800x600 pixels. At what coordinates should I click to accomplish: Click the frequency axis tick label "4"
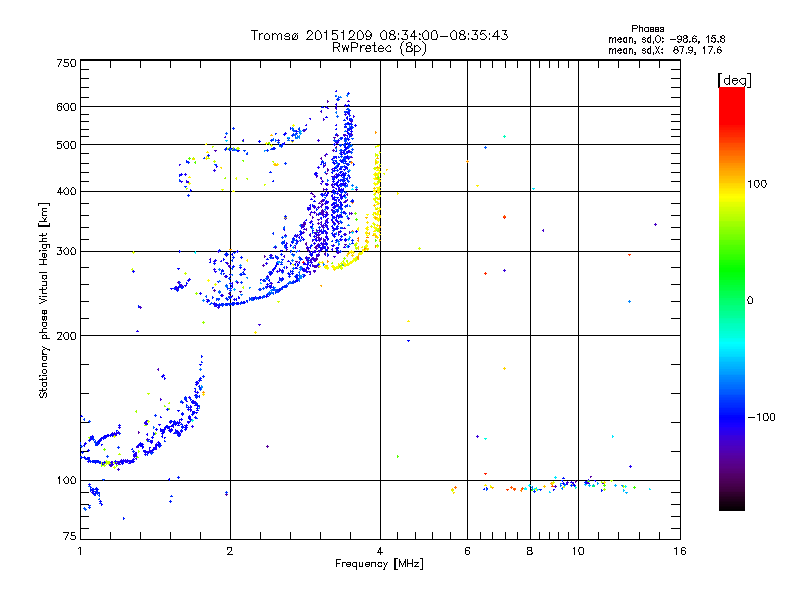pos(380,551)
